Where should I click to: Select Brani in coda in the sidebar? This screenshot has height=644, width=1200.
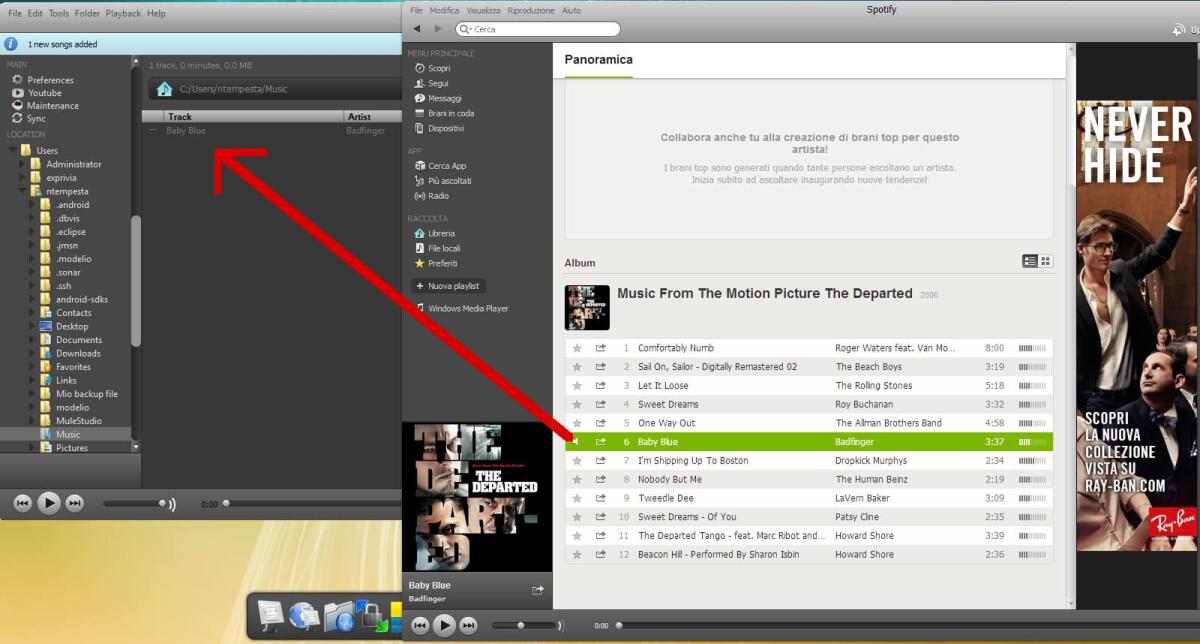(452, 112)
